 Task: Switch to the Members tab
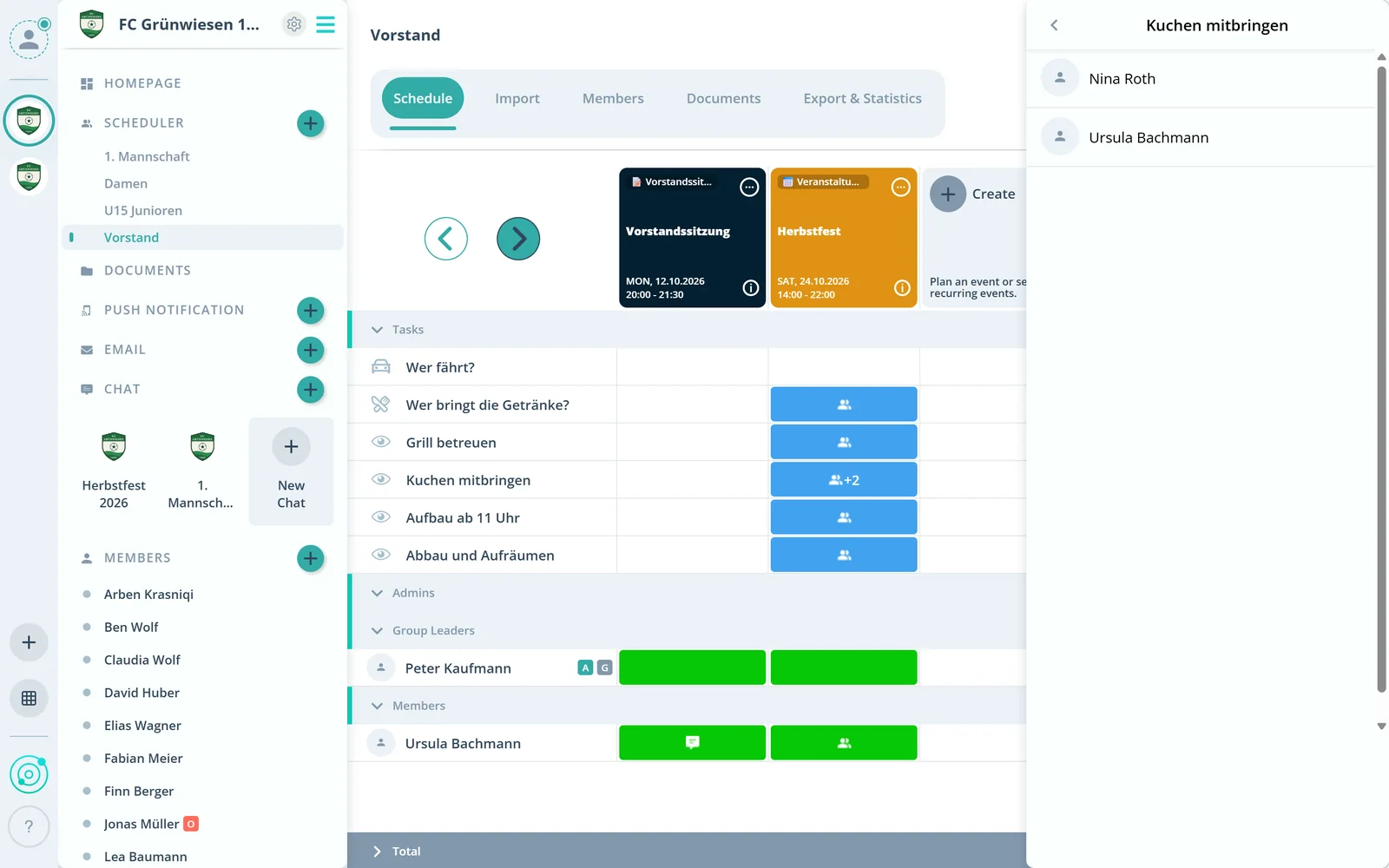613,99
